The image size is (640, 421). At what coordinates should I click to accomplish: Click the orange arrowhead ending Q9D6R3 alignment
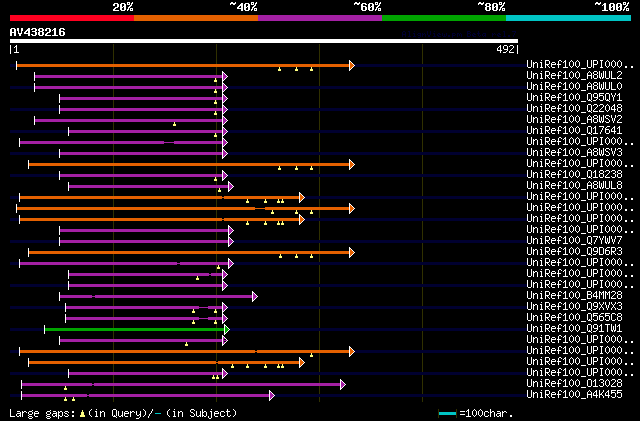352,252
